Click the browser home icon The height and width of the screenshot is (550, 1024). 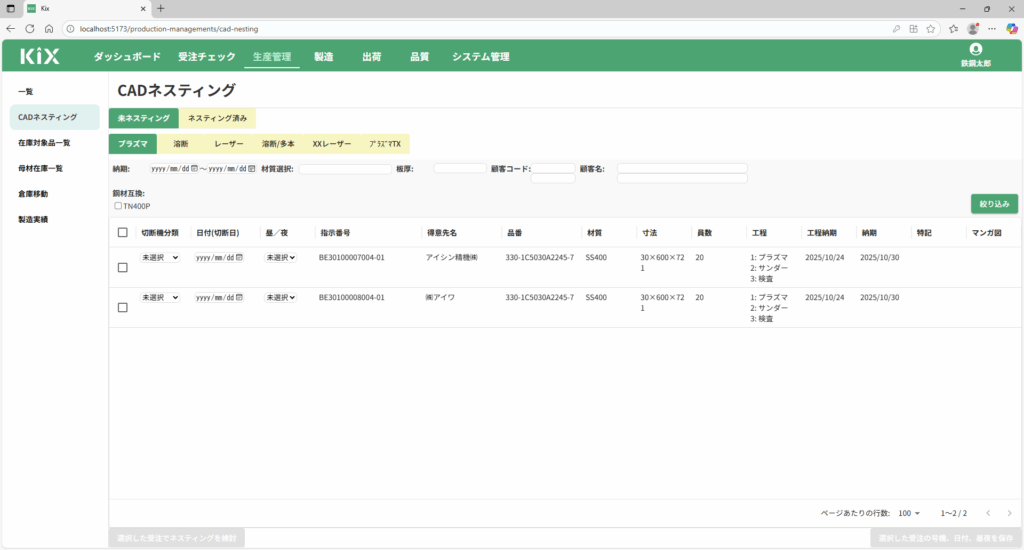pos(48,28)
